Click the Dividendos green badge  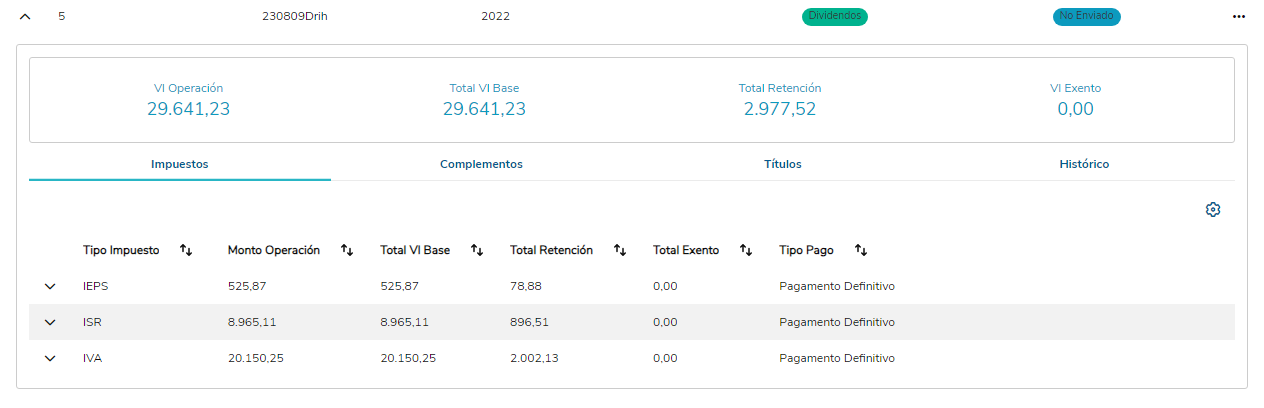(834, 17)
